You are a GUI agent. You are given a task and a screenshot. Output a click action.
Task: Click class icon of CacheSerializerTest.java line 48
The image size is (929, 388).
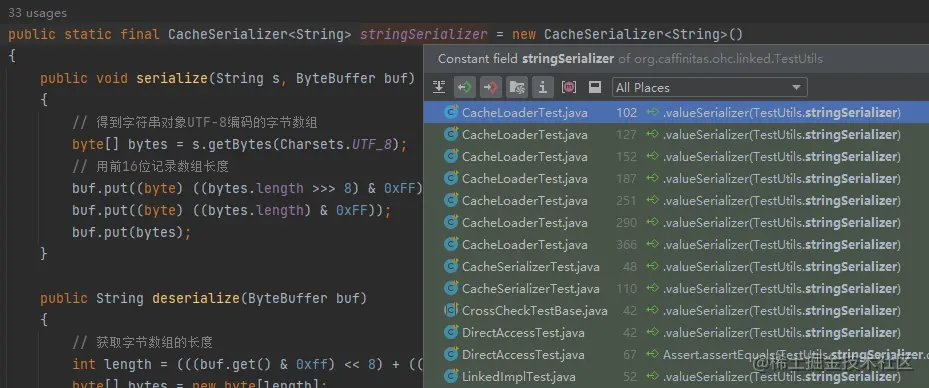click(x=451, y=267)
